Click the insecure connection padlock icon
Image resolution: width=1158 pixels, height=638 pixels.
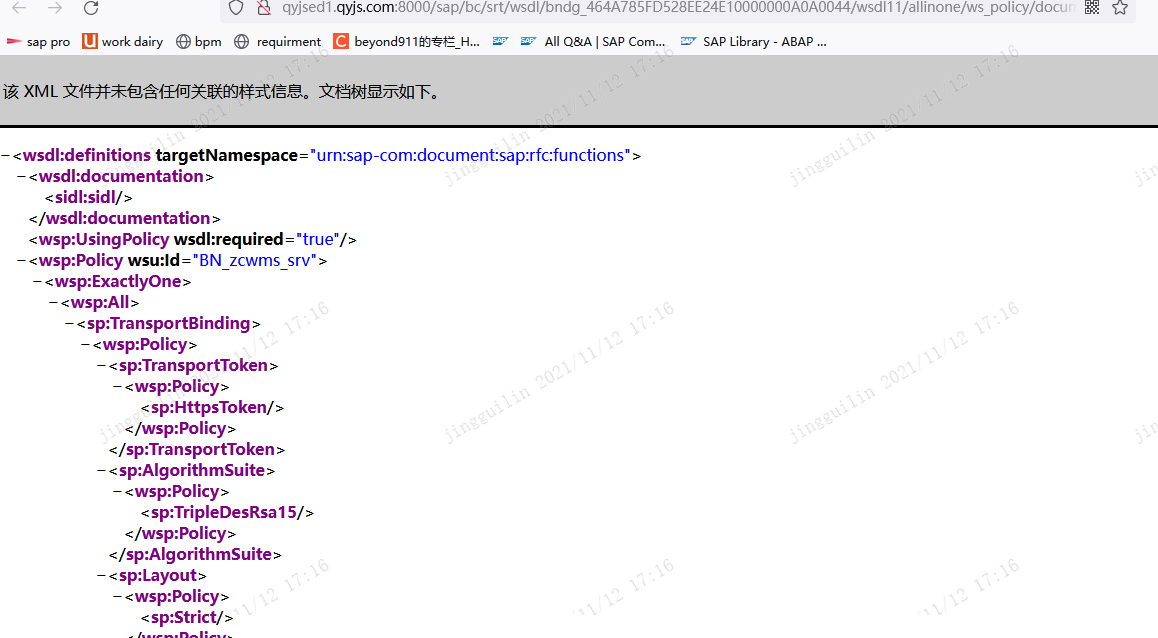(262, 10)
